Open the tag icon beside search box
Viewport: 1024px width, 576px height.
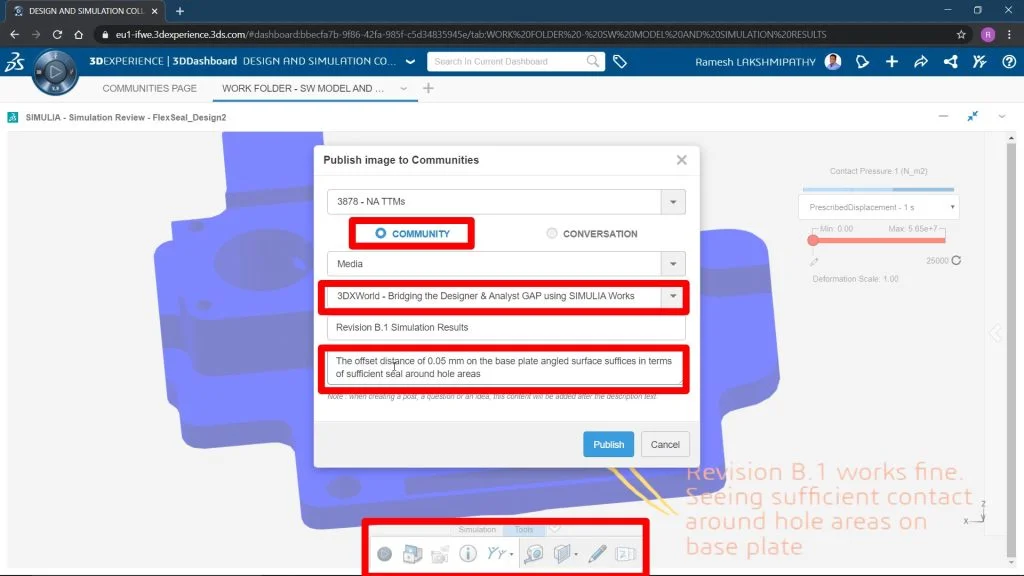coord(620,62)
